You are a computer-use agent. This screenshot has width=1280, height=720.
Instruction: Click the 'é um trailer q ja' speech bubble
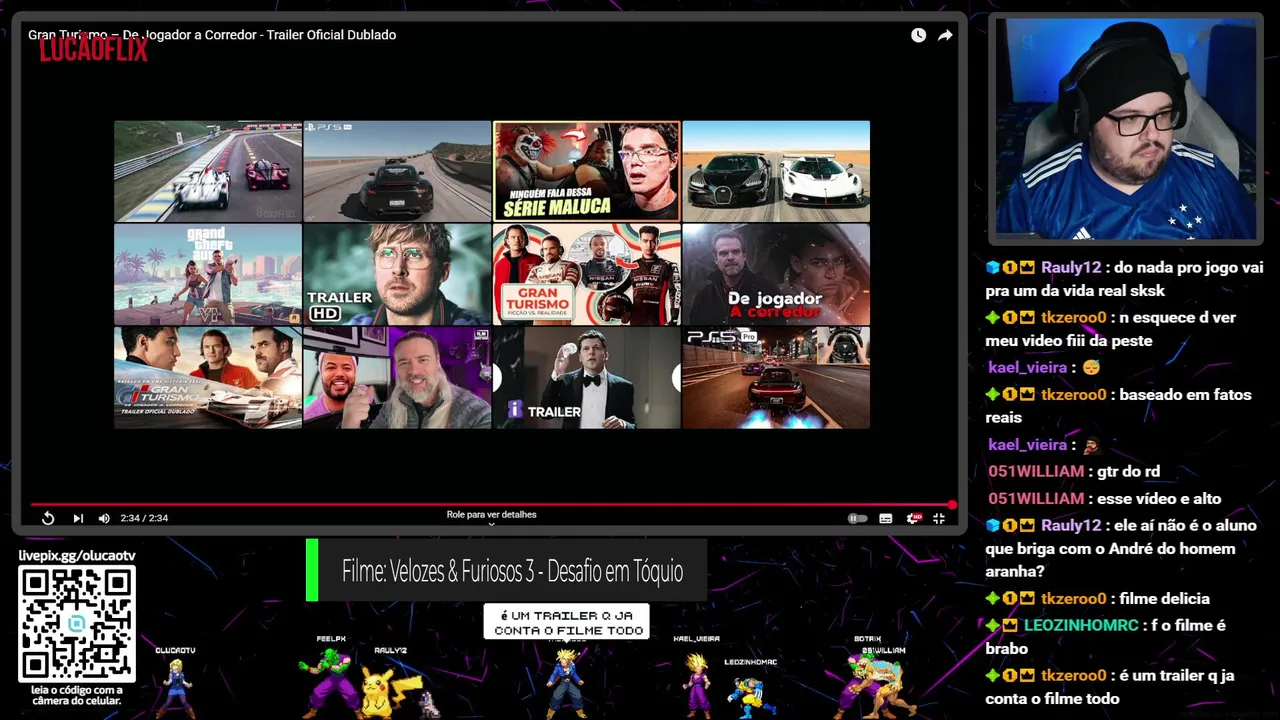(566, 622)
